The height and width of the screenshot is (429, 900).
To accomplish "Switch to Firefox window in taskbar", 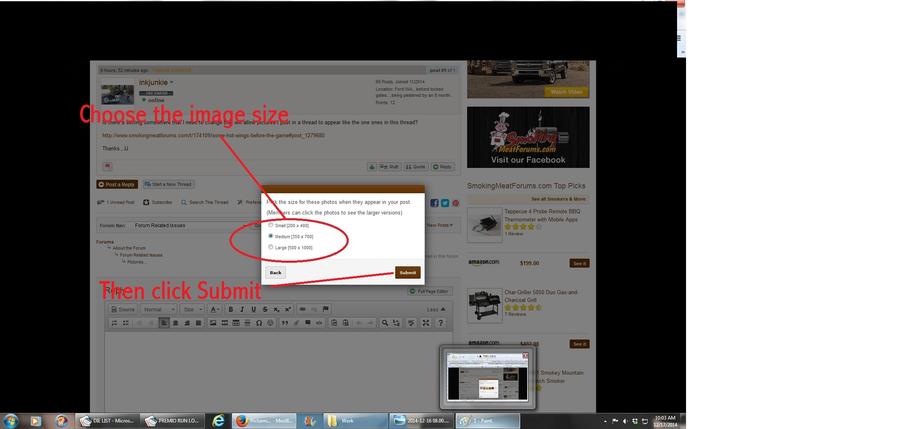I will [261, 421].
